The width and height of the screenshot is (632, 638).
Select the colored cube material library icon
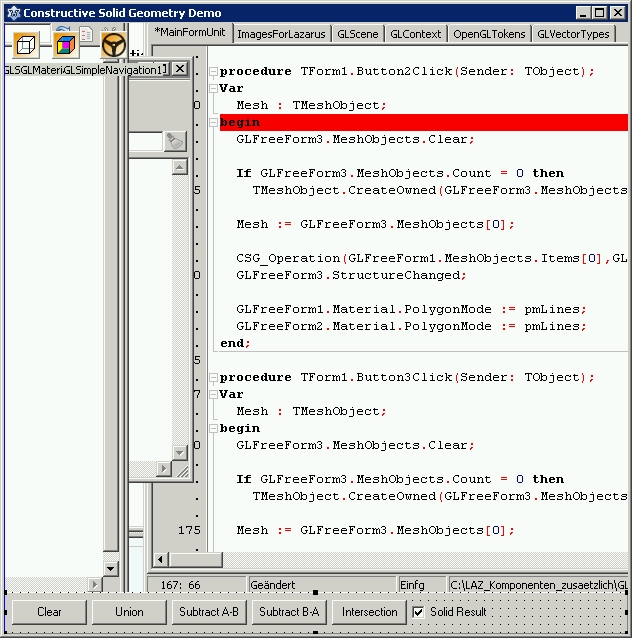(x=66, y=45)
